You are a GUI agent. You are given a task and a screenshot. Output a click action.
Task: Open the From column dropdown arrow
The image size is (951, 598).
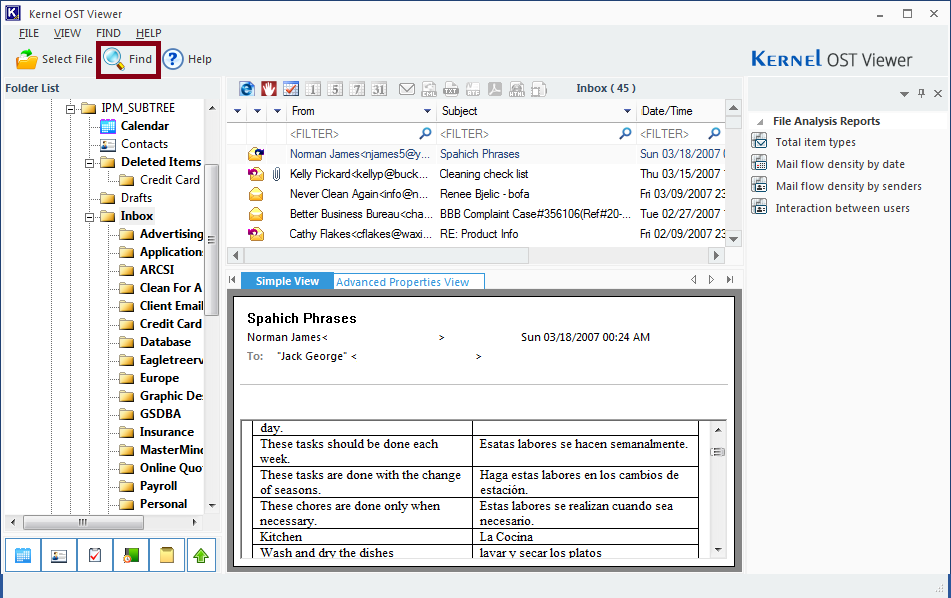[427, 111]
